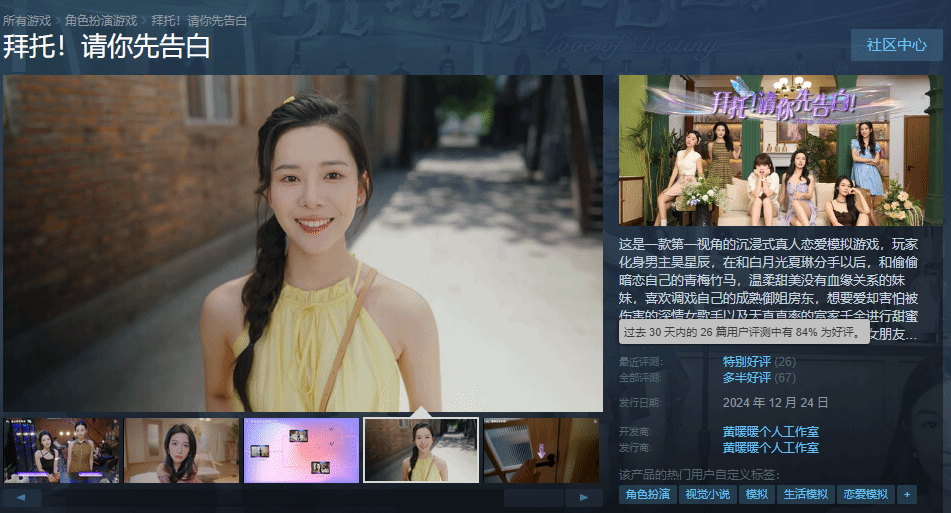Screen dimensions: 951x513
Task: Select the pink story flowchart thumbnail
Action: coord(301,451)
